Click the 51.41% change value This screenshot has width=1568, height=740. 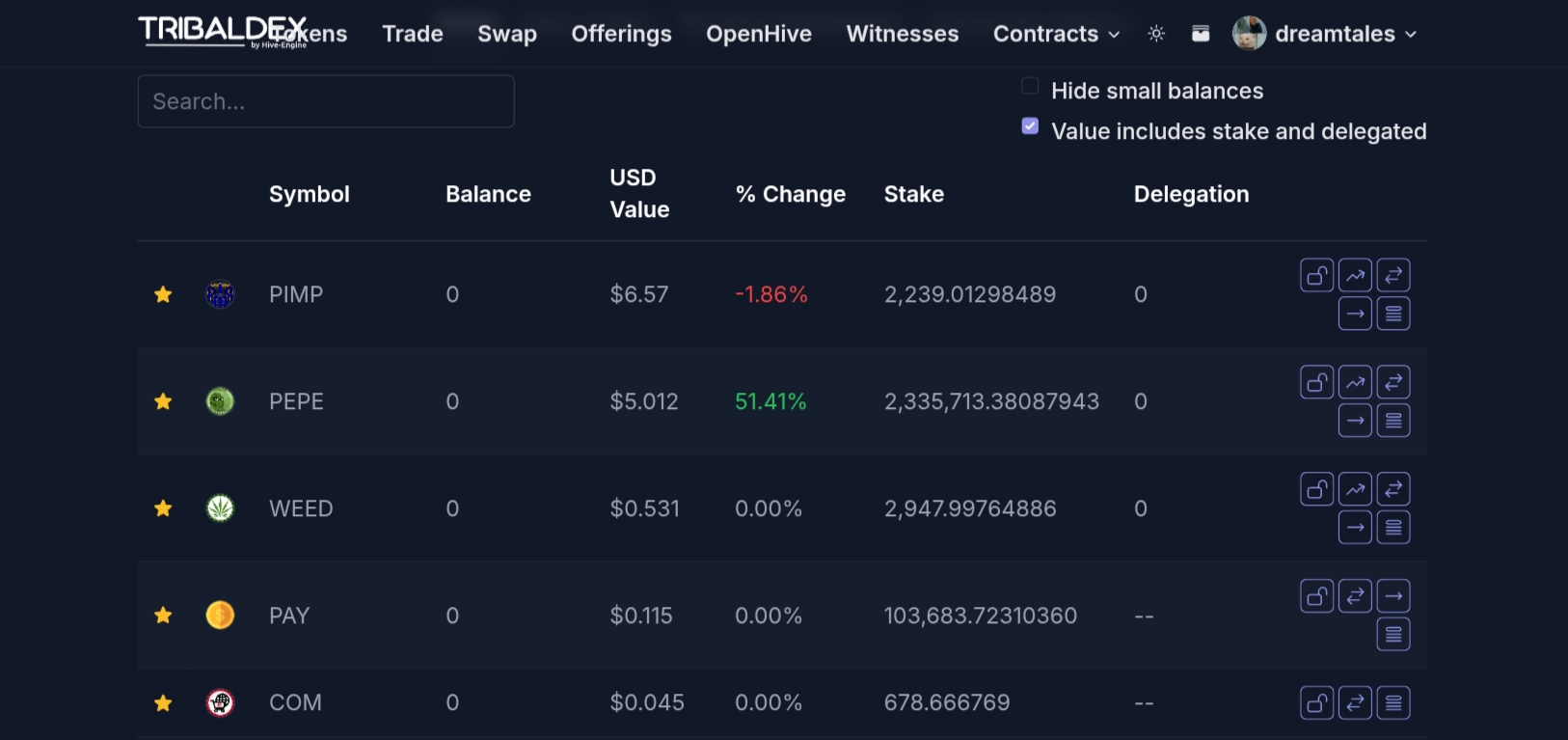[x=770, y=401]
